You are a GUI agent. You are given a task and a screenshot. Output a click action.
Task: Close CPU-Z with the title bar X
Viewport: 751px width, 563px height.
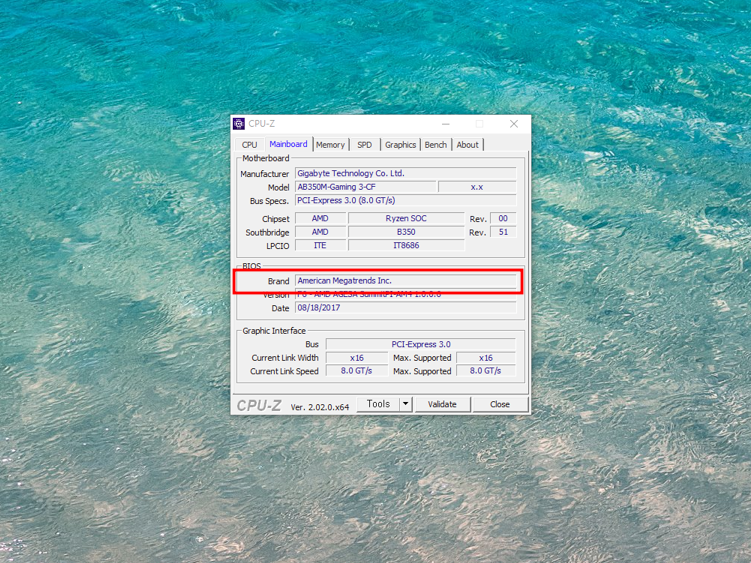[x=514, y=124]
